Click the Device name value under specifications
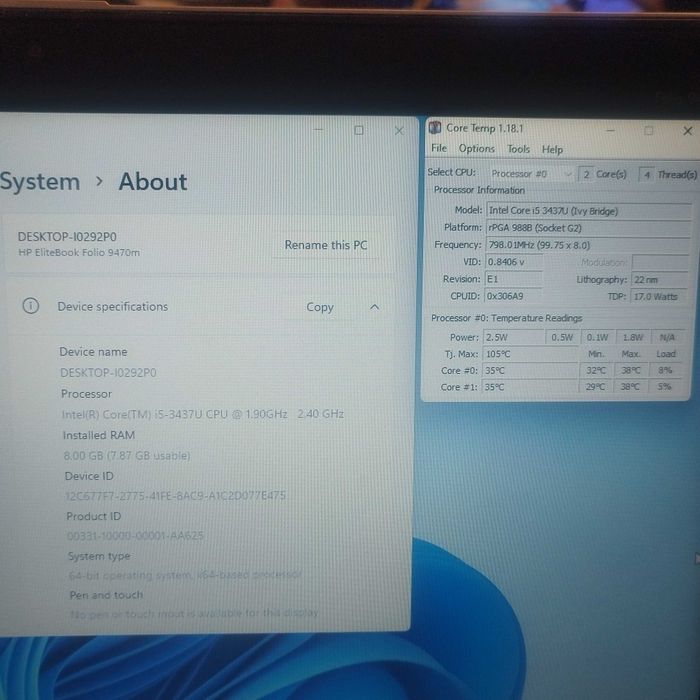Viewport: 700px width, 700px height. [108, 372]
